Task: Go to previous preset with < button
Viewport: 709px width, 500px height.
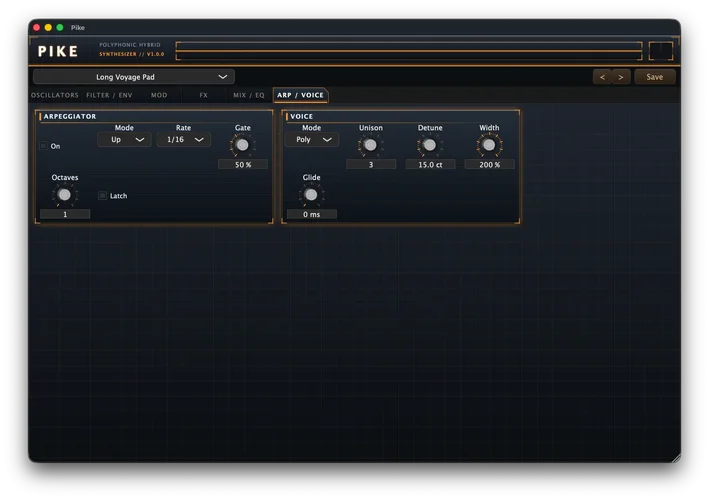Action: coord(602,77)
